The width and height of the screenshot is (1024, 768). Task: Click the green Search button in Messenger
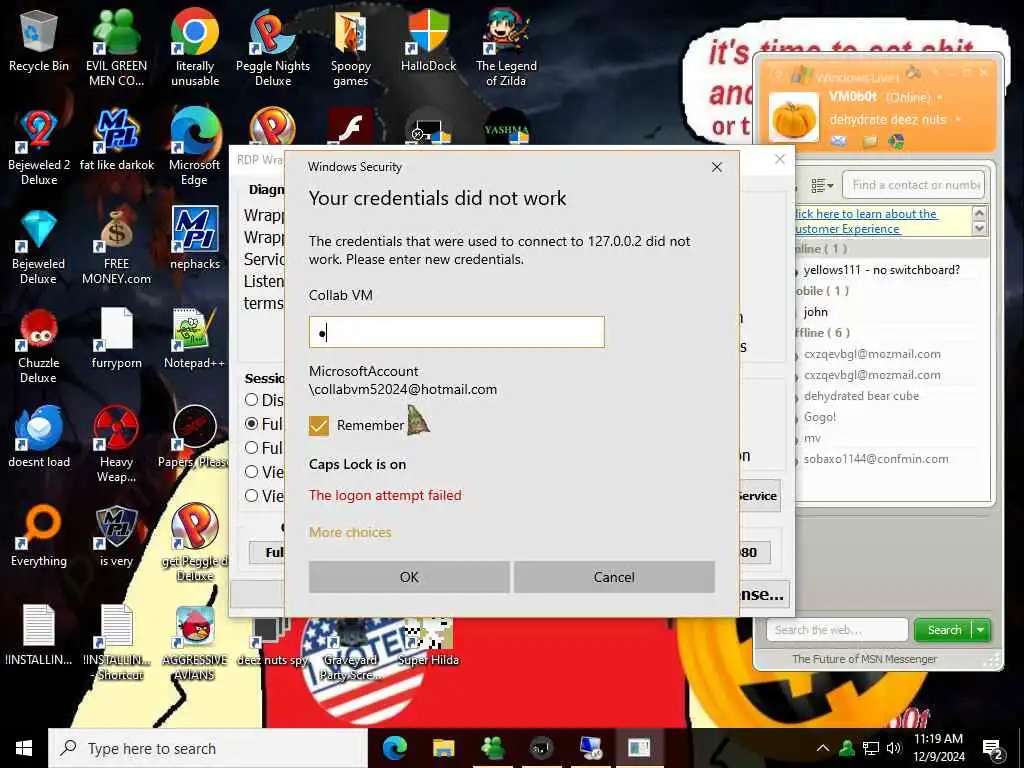[944, 630]
